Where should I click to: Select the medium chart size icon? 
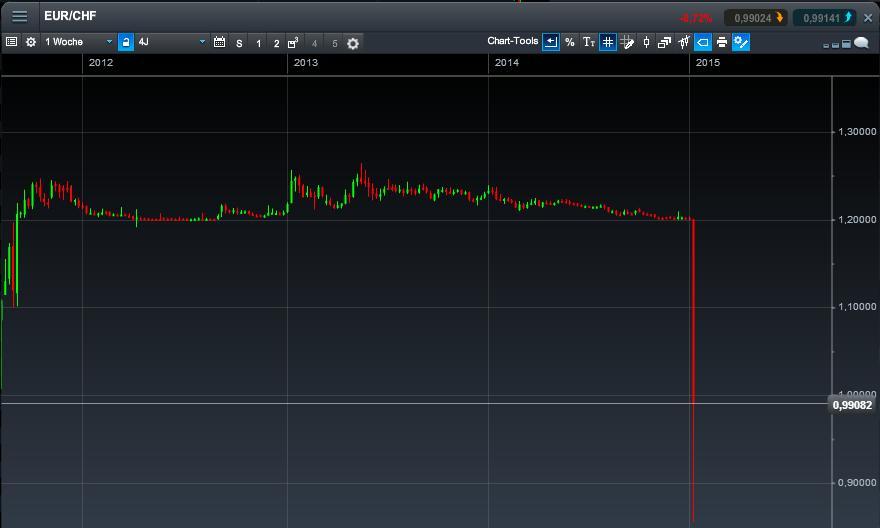[836, 45]
